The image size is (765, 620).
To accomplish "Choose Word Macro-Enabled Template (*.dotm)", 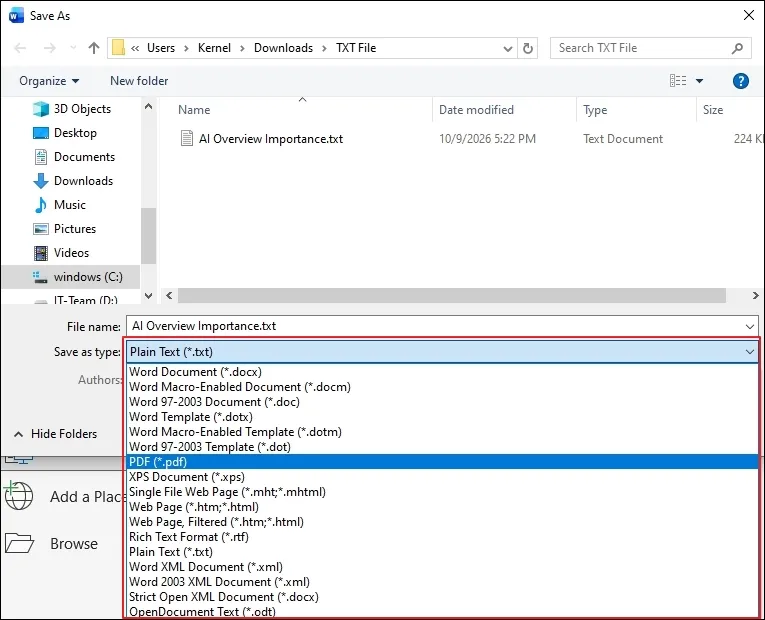I will (x=443, y=432).
